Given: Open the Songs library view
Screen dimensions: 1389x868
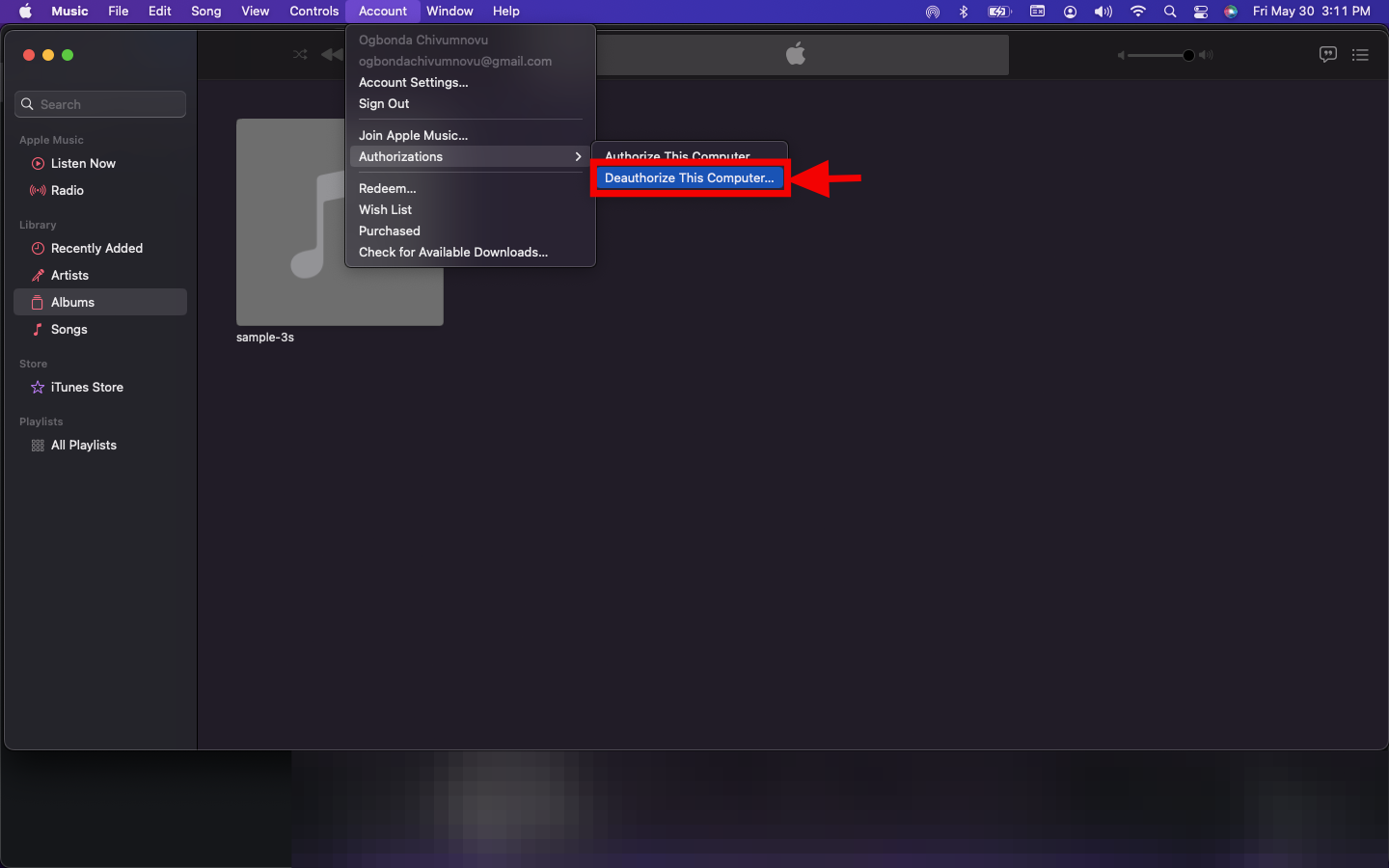Looking at the screenshot, I should coord(68,330).
